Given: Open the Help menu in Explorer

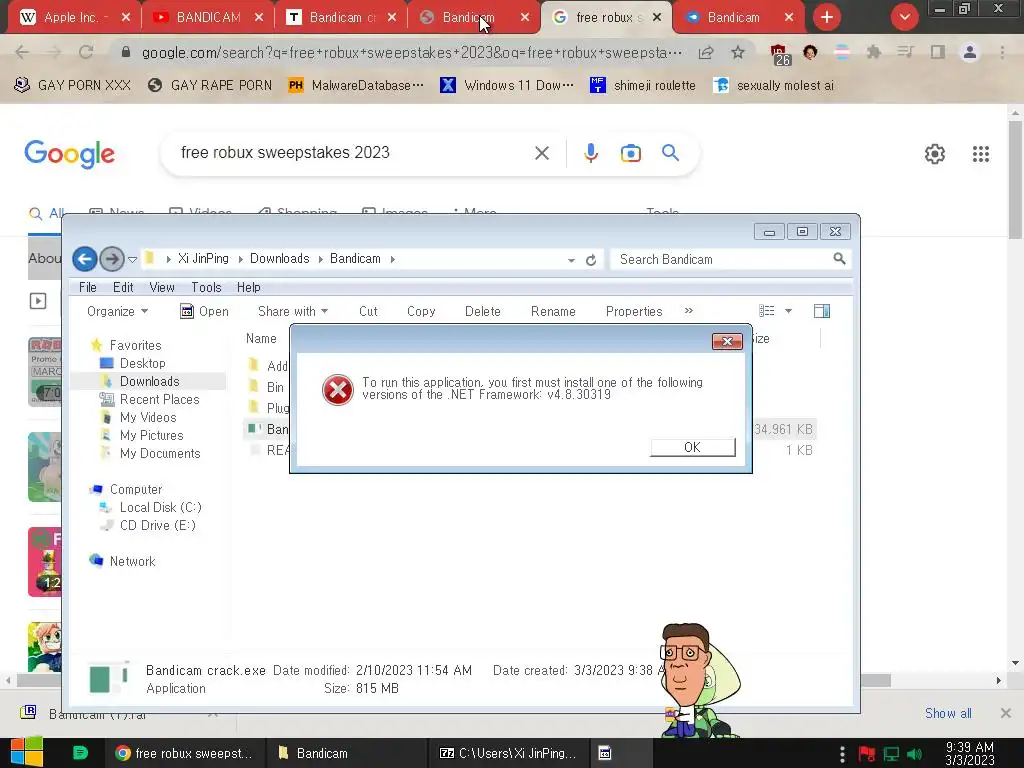Looking at the screenshot, I should (248, 287).
